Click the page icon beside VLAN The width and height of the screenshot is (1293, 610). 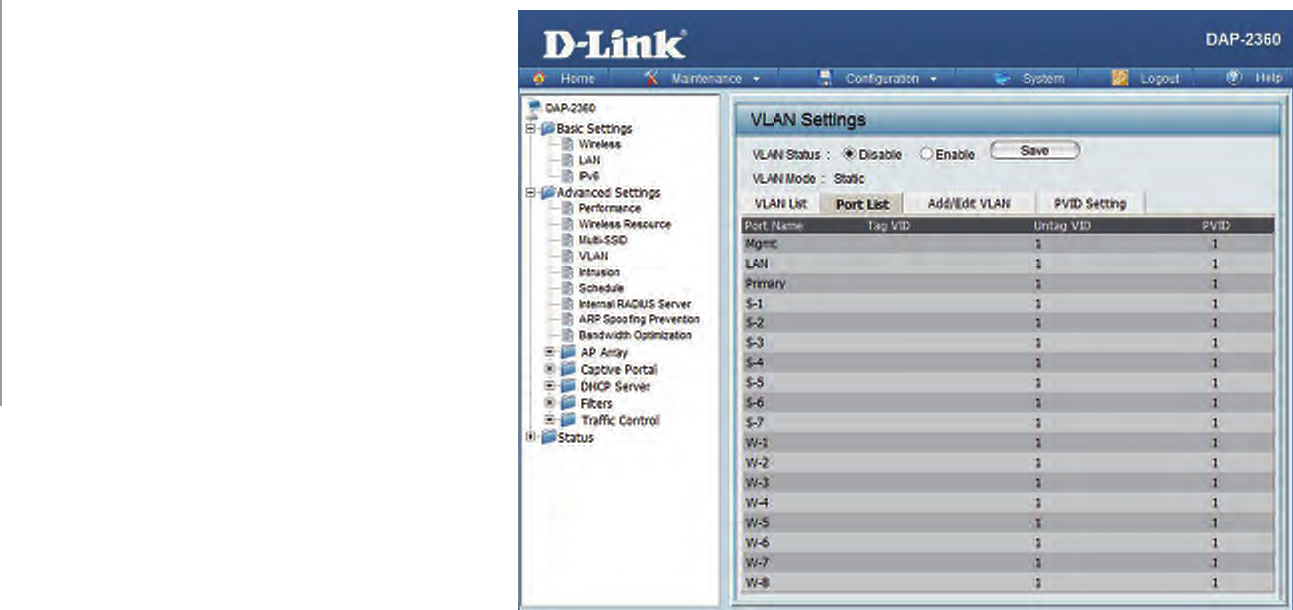(567, 256)
